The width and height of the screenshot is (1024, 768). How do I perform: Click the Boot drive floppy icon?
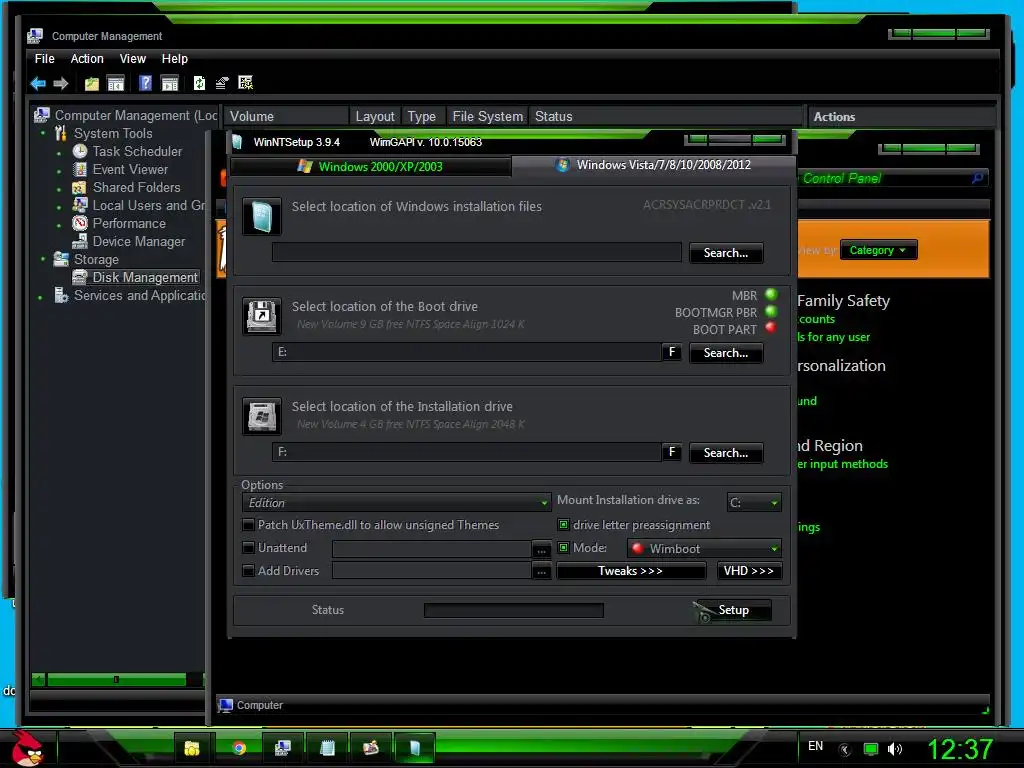coord(262,316)
